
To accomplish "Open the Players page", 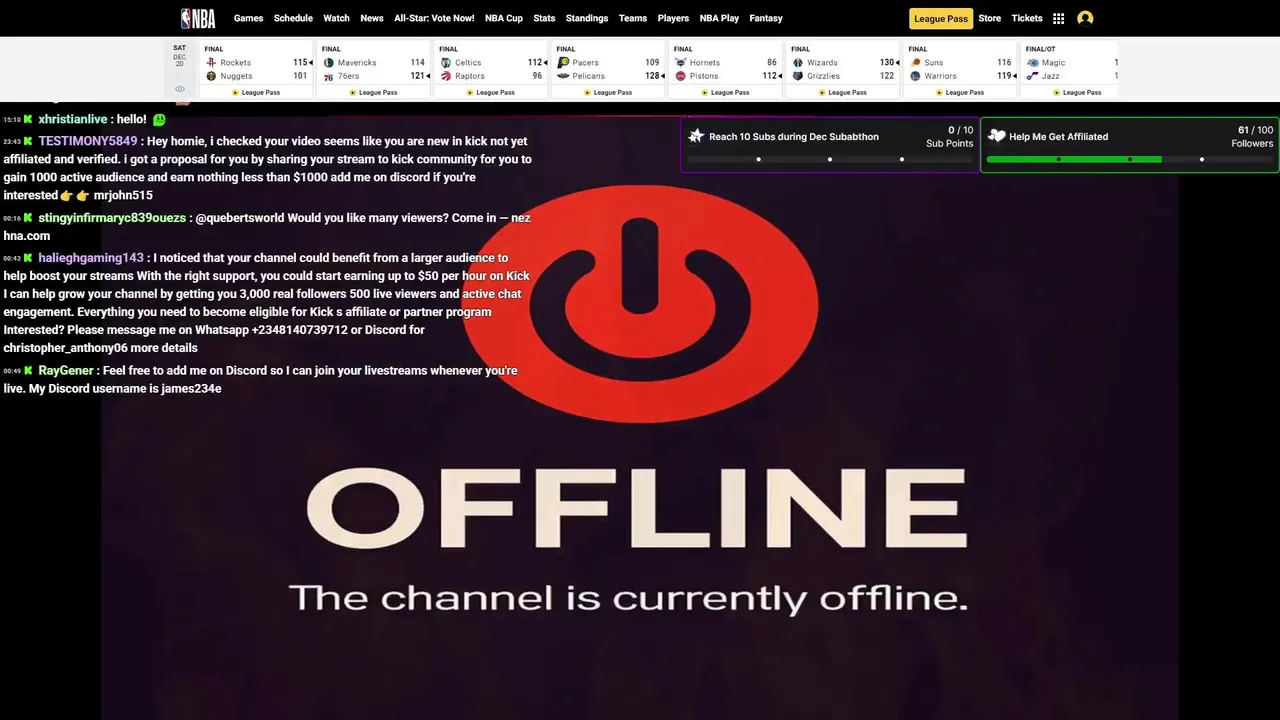I will (x=673, y=18).
